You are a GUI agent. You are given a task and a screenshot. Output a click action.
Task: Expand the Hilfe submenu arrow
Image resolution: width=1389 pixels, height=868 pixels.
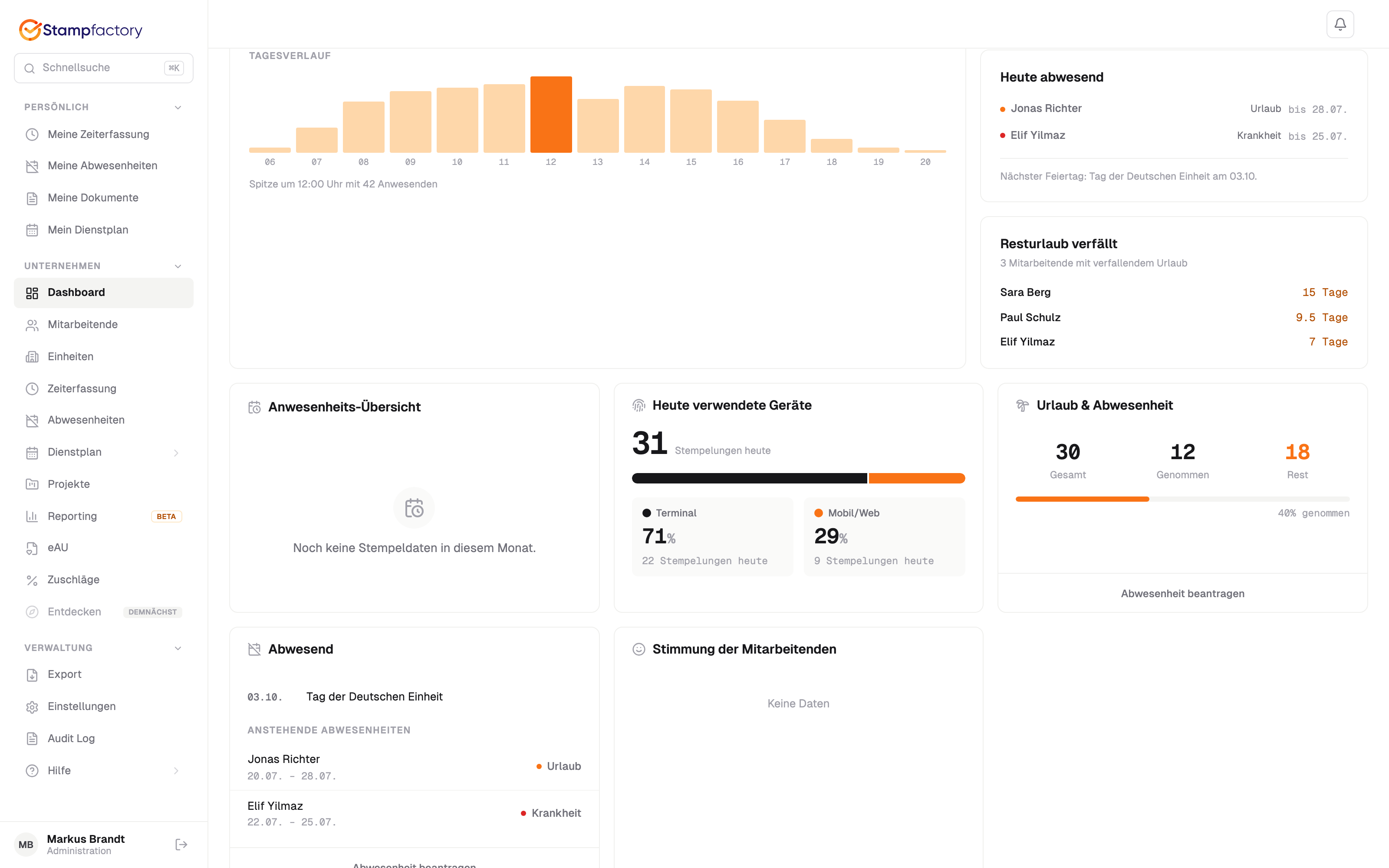pos(176,770)
